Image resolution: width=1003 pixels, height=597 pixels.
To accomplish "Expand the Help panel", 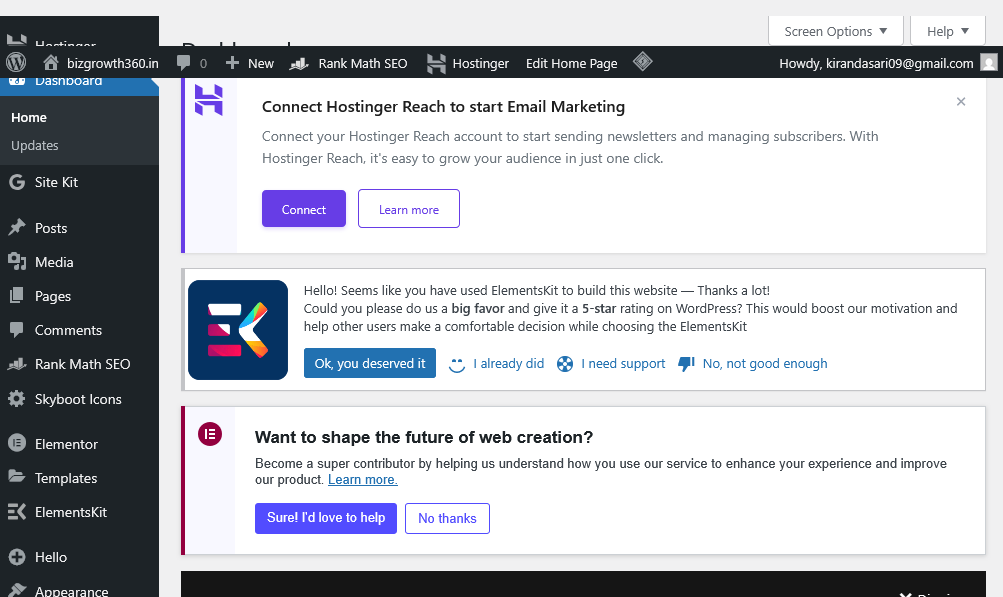I will click(x=946, y=30).
